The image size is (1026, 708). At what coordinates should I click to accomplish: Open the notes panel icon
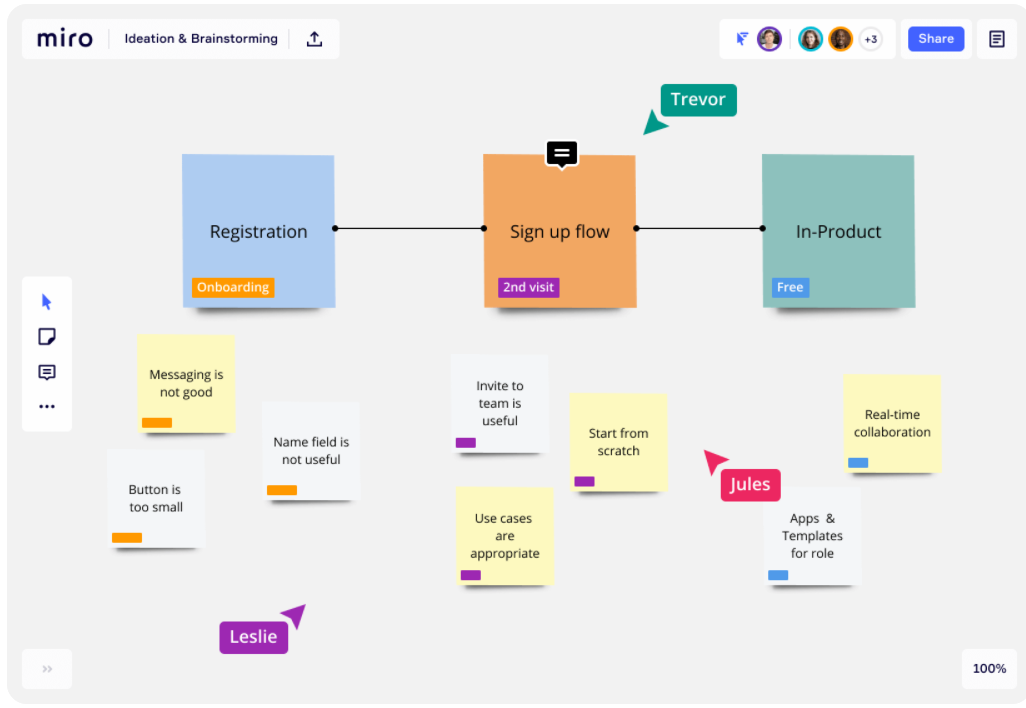tap(996, 39)
